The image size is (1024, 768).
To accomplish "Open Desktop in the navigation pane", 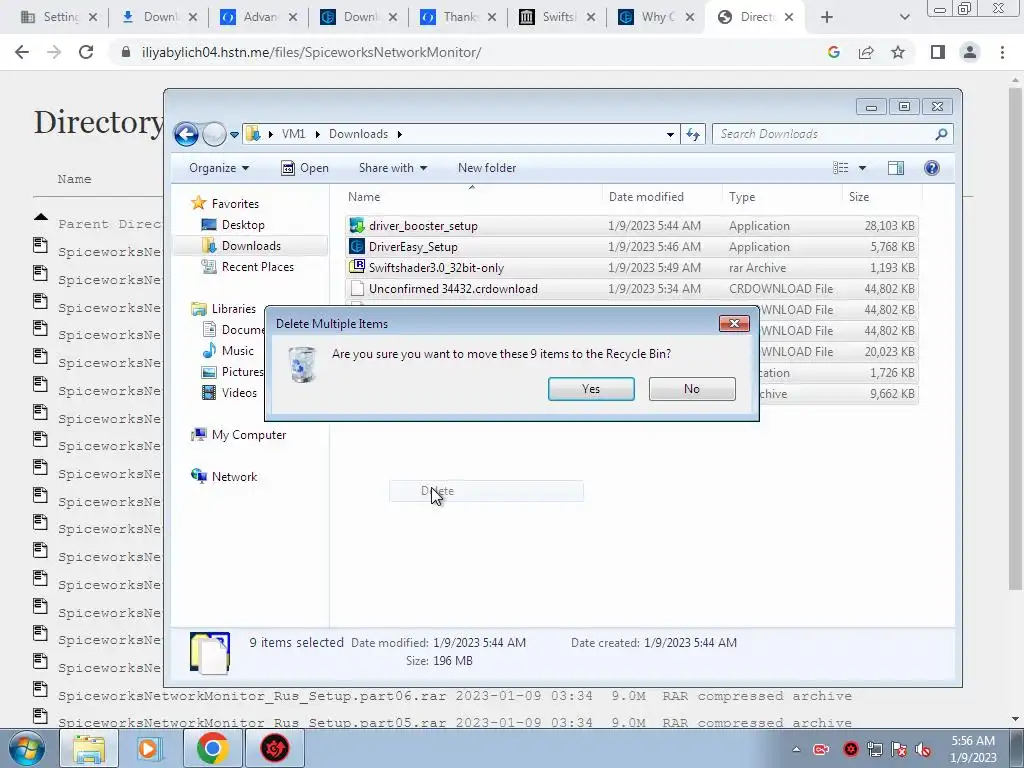I will 243,225.
